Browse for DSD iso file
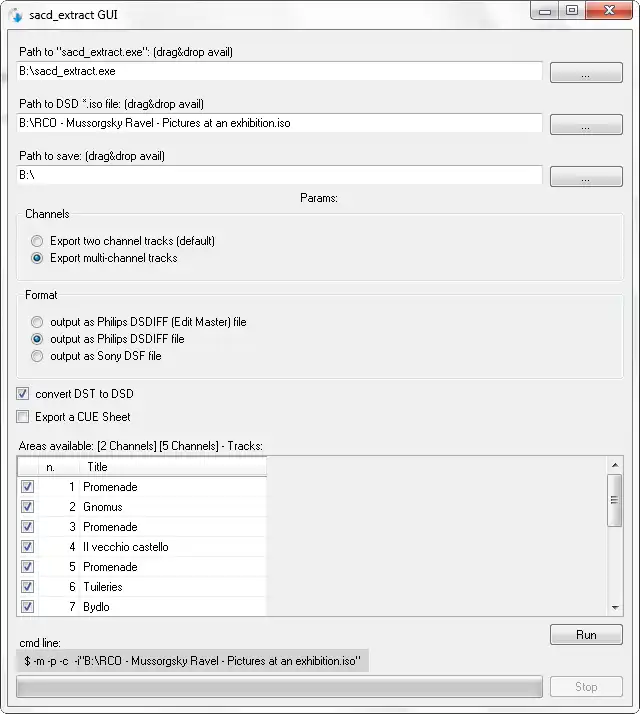This screenshot has height=714, width=640. click(x=585, y=125)
